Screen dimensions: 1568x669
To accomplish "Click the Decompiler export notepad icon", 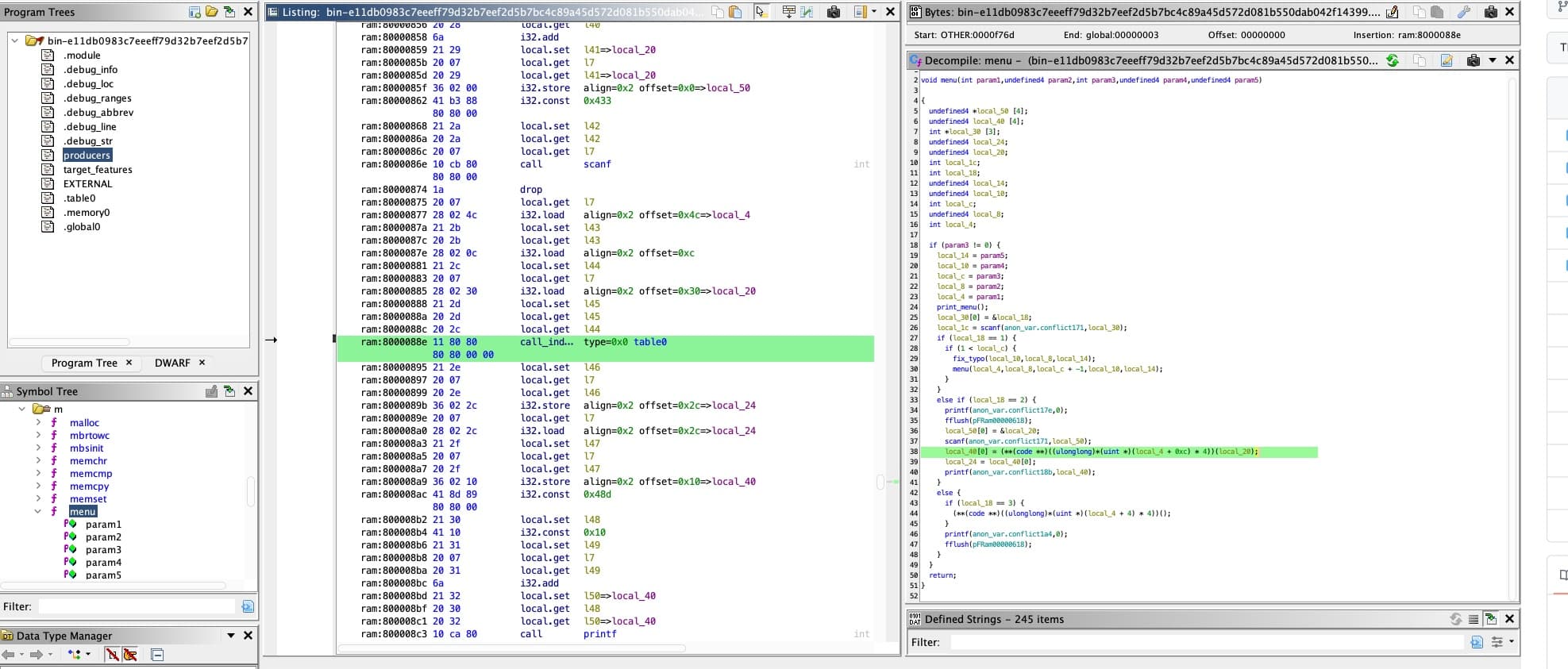I will [1447, 60].
